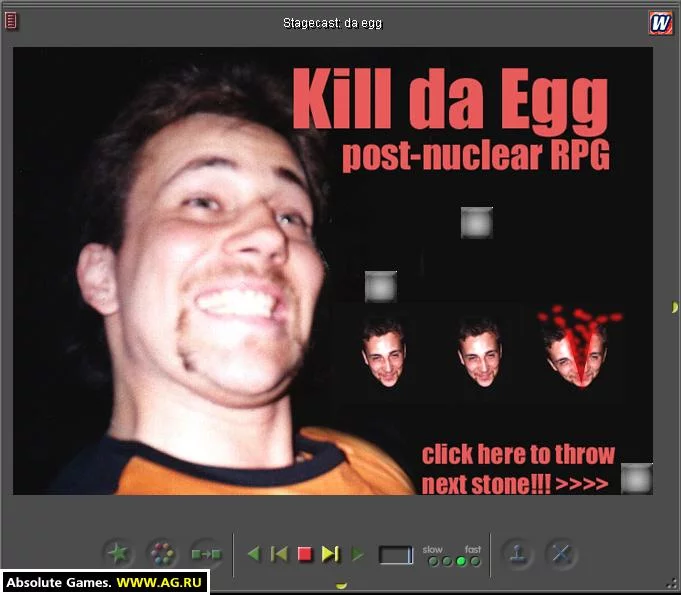Click the 'fast' speed label
Screen dimensions: 681x595
473,549
